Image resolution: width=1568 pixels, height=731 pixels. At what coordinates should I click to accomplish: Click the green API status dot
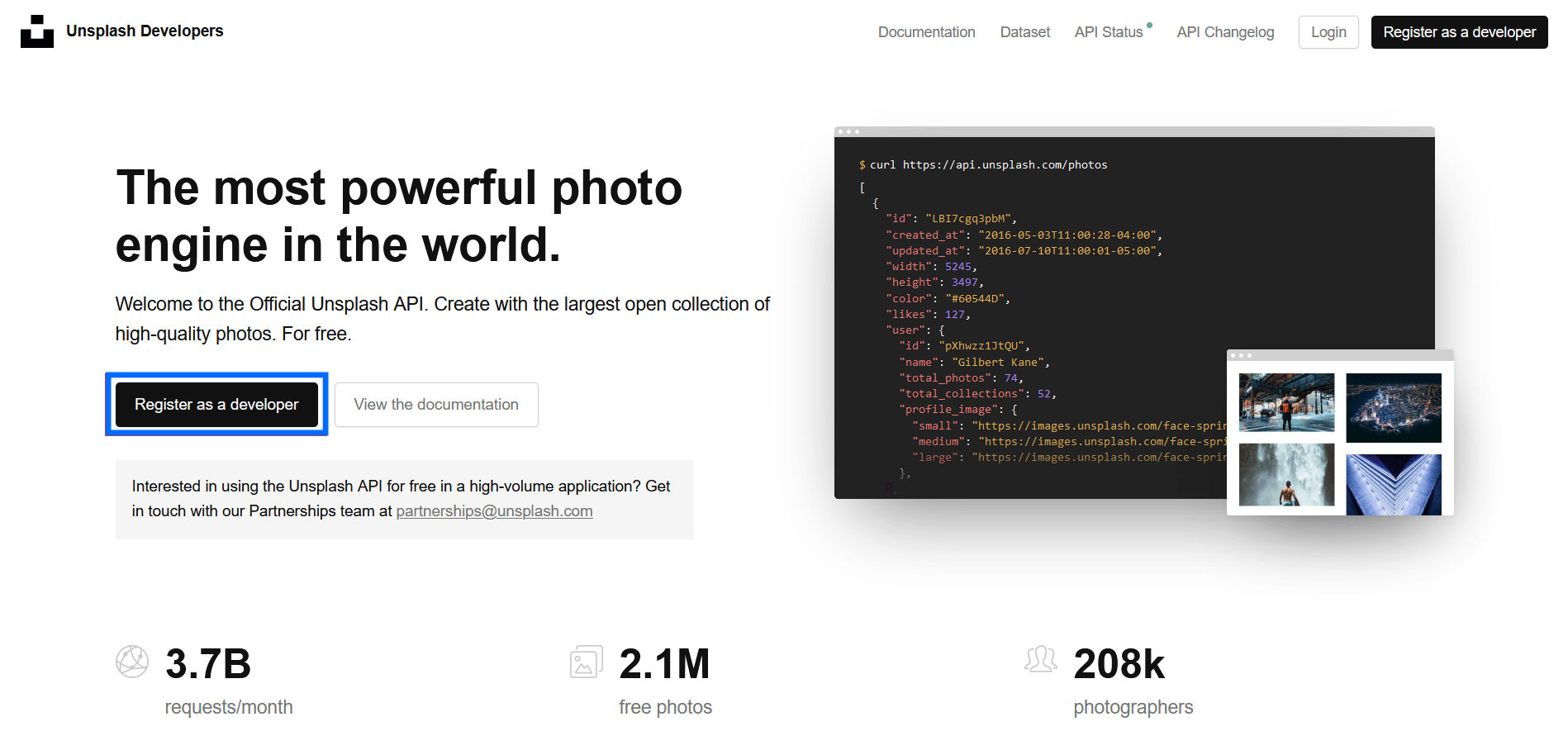coord(1149,26)
